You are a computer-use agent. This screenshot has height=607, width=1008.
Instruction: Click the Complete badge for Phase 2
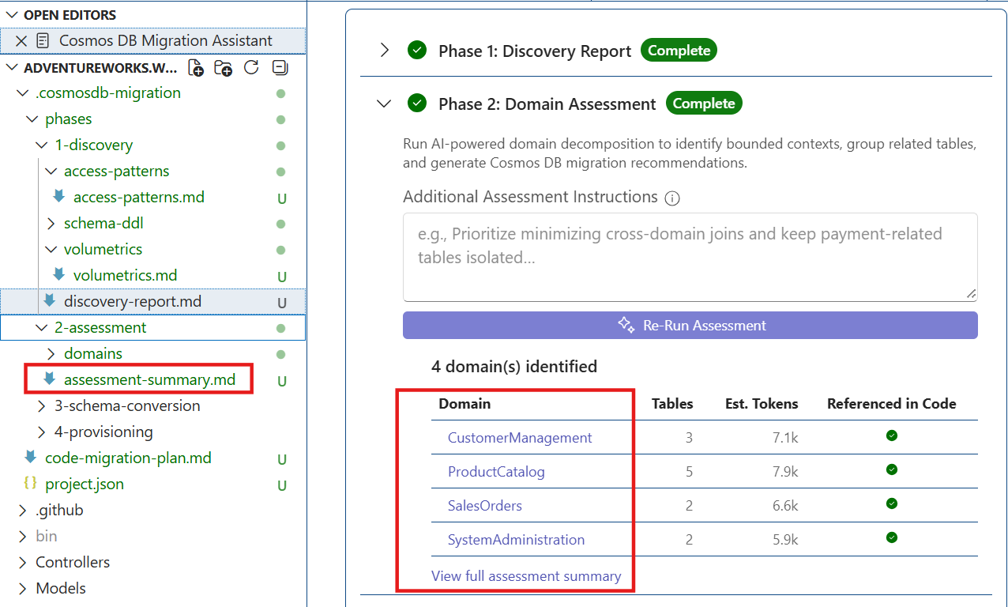pos(704,103)
